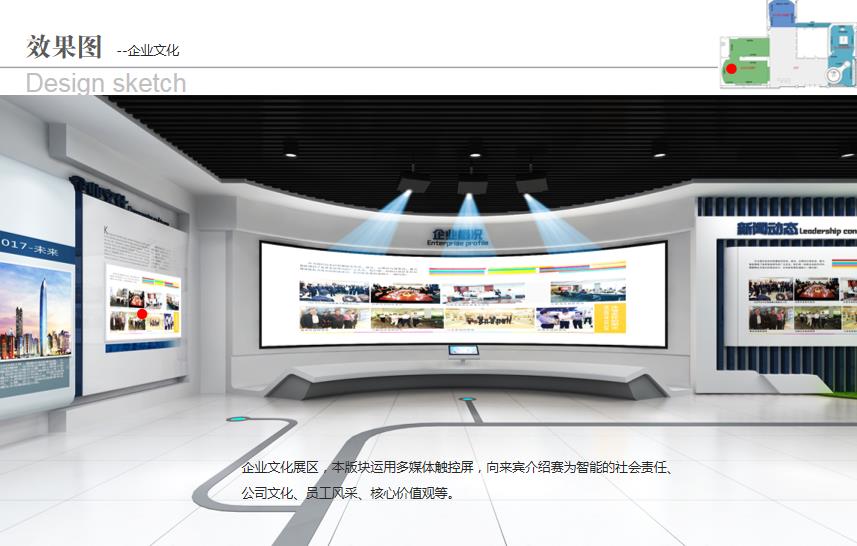Viewport: 857px width, 546px height.
Task: Select the small touch kiosk below curved screen
Action: pyautogui.click(x=463, y=351)
